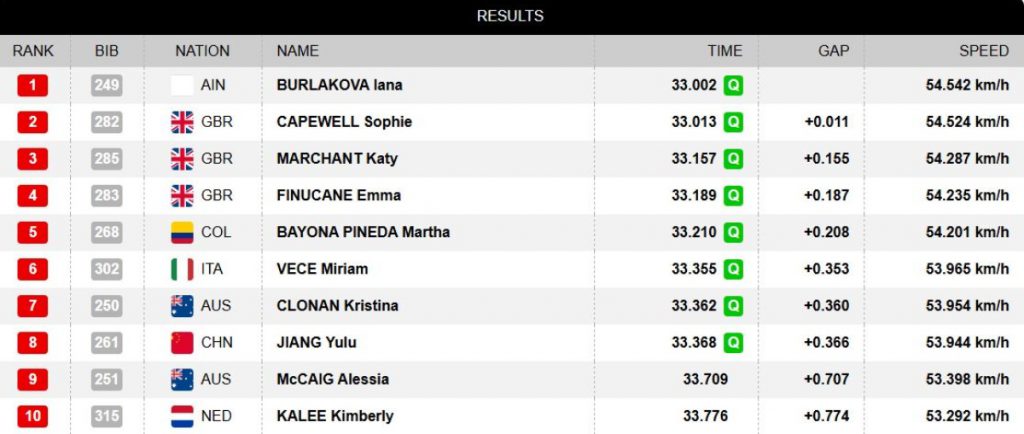This screenshot has width=1024, height=434.
Task: Click red rank 10 badge
Action: coord(32,416)
